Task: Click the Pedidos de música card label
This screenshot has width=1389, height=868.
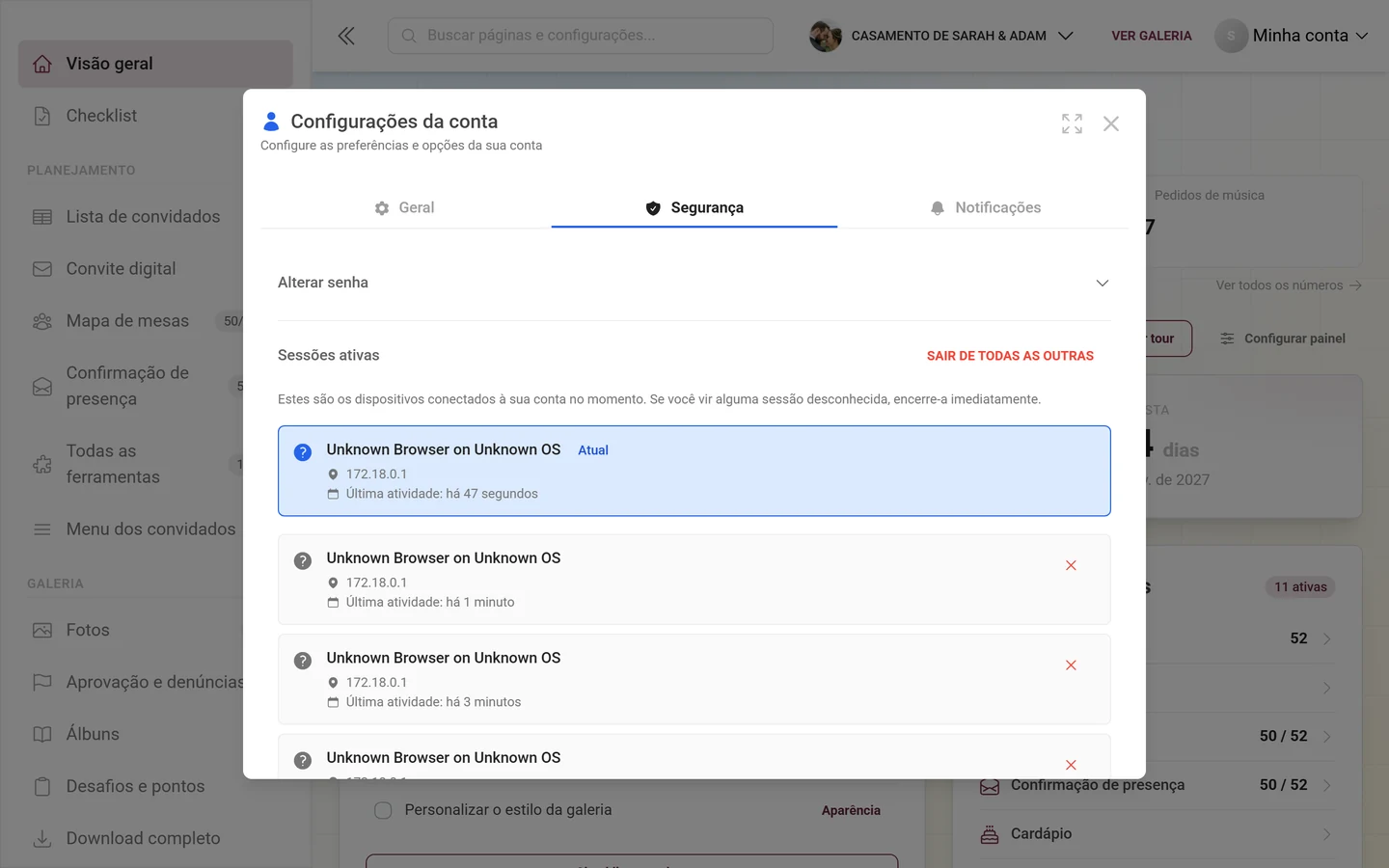Action: pyautogui.click(x=1210, y=196)
